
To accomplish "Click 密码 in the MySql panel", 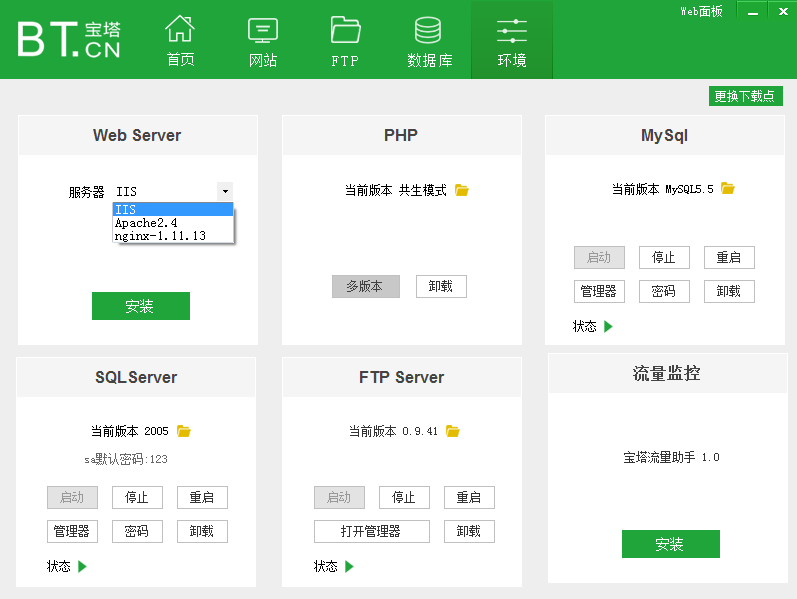I will pos(664,291).
